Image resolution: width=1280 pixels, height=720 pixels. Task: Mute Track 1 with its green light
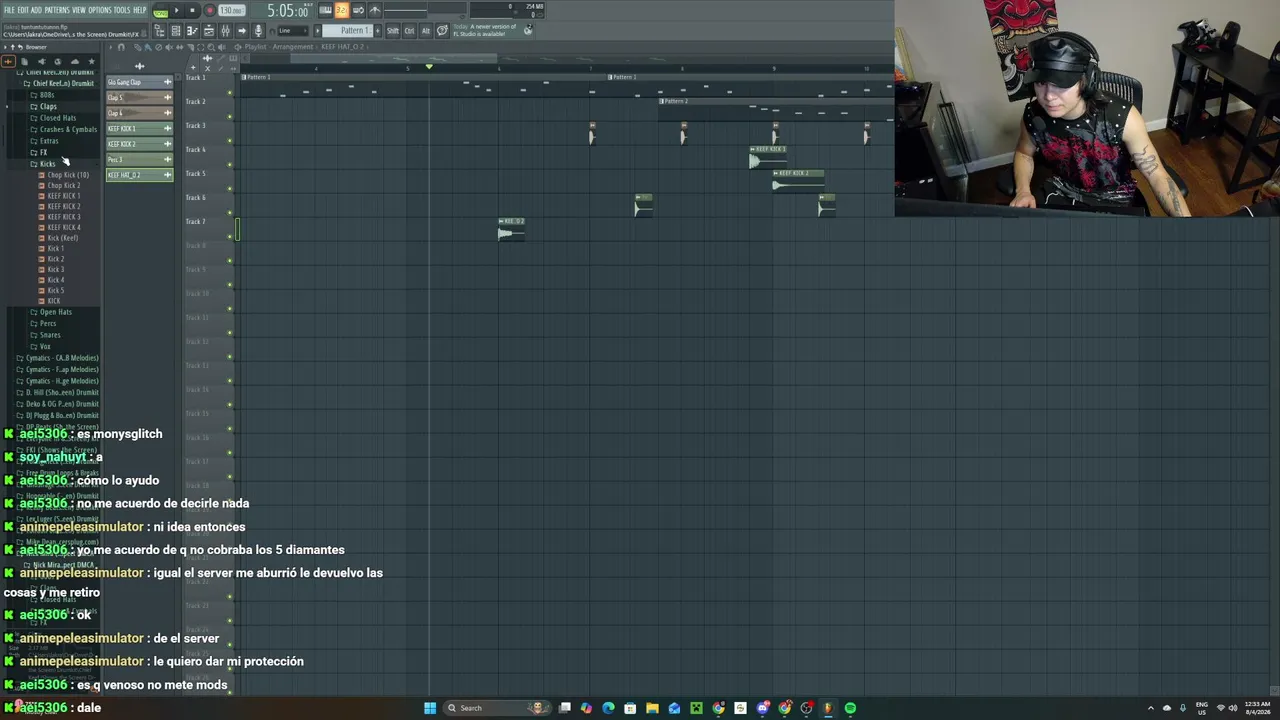pos(230,93)
